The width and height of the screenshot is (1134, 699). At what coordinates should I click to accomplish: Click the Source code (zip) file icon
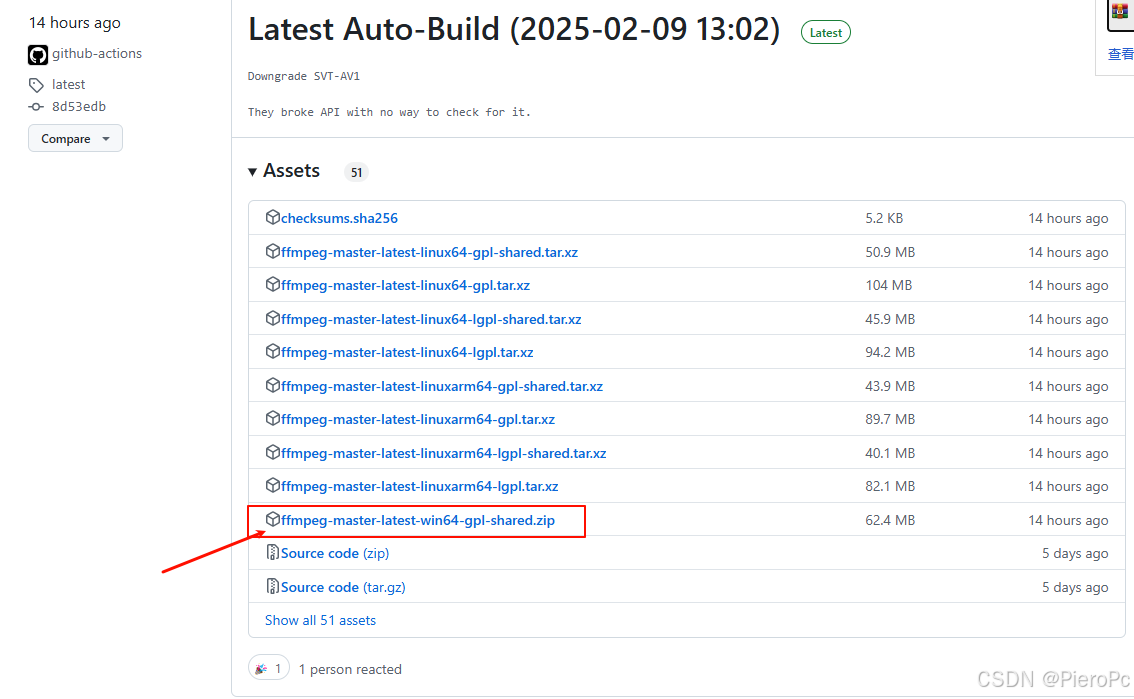(x=272, y=553)
